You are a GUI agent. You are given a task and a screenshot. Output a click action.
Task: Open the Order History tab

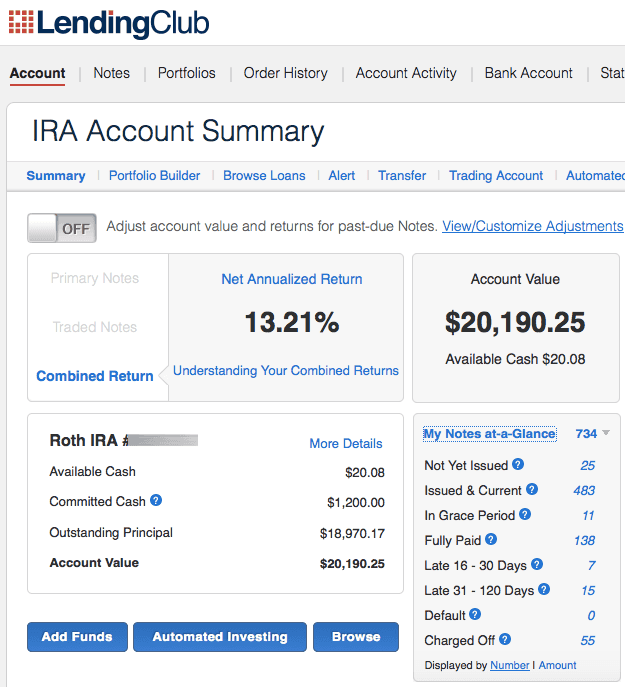pyautogui.click(x=285, y=73)
